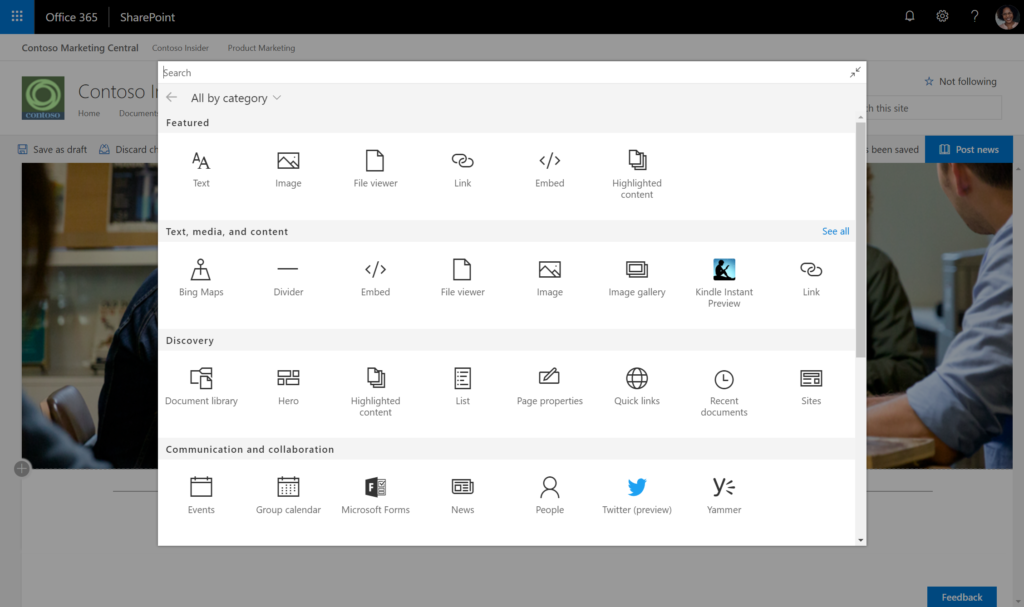This screenshot has width=1024, height=607.
Task: Open the Feedback button
Action: click(x=962, y=597)
